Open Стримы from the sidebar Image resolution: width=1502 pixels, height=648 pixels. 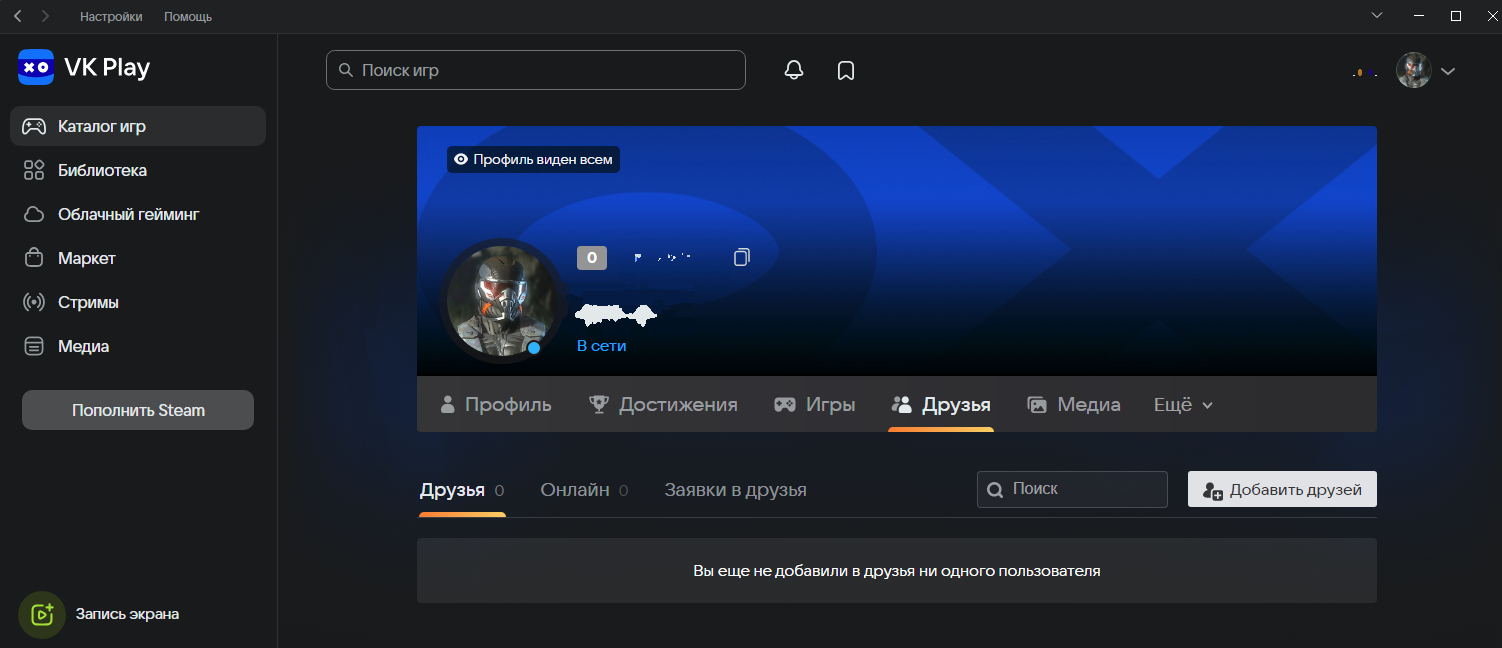click(x=88, y=302)
